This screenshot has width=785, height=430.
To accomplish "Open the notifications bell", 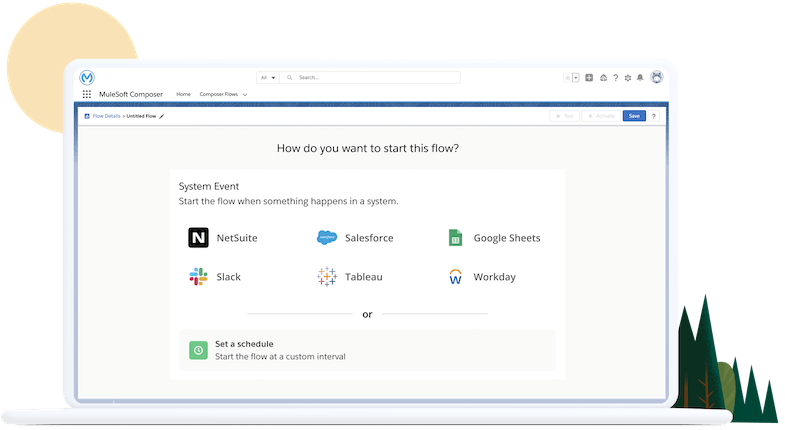I will pos(640,77).
